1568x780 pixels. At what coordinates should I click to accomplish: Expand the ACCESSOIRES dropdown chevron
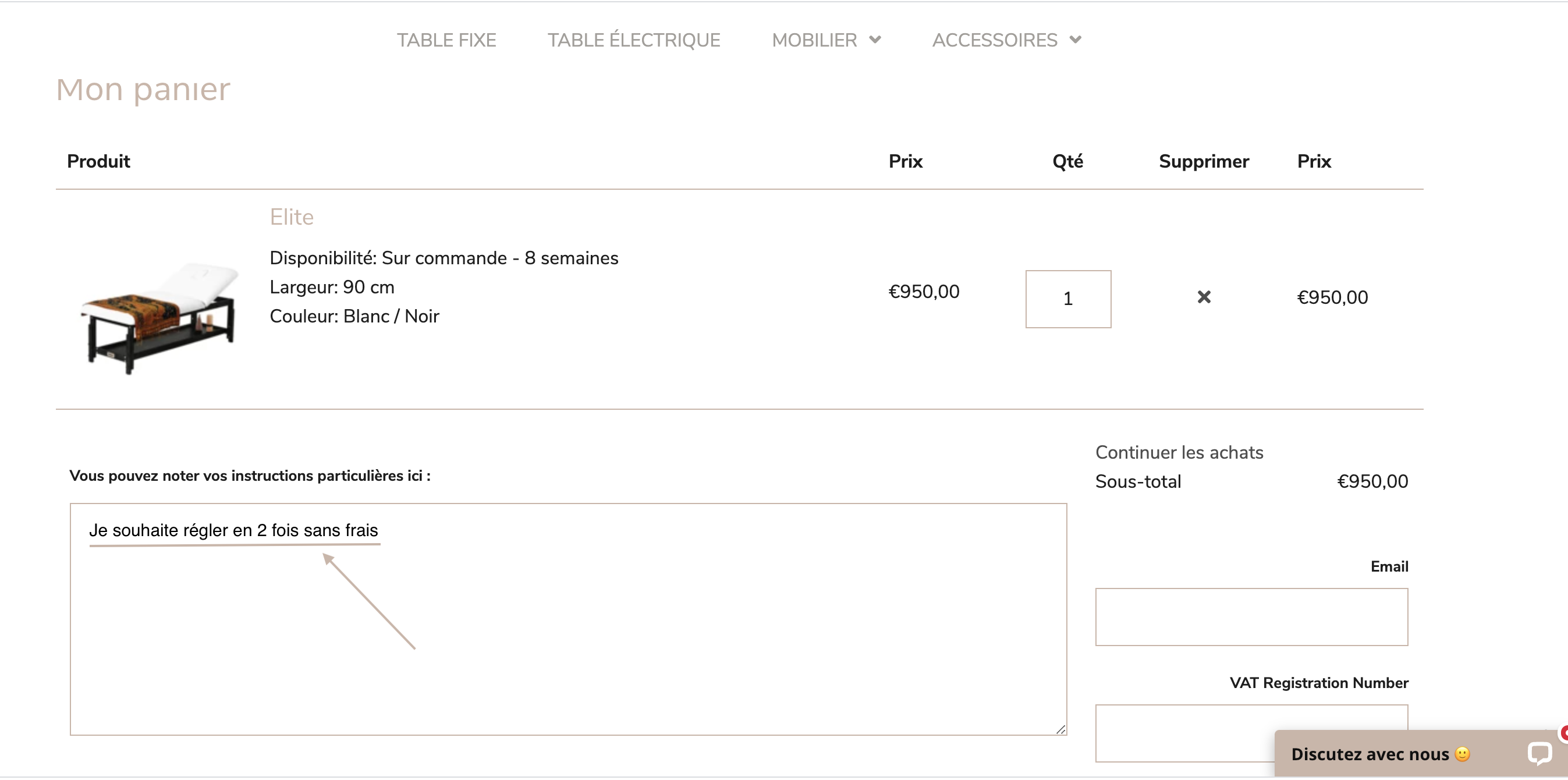(x=1076, y=40)
